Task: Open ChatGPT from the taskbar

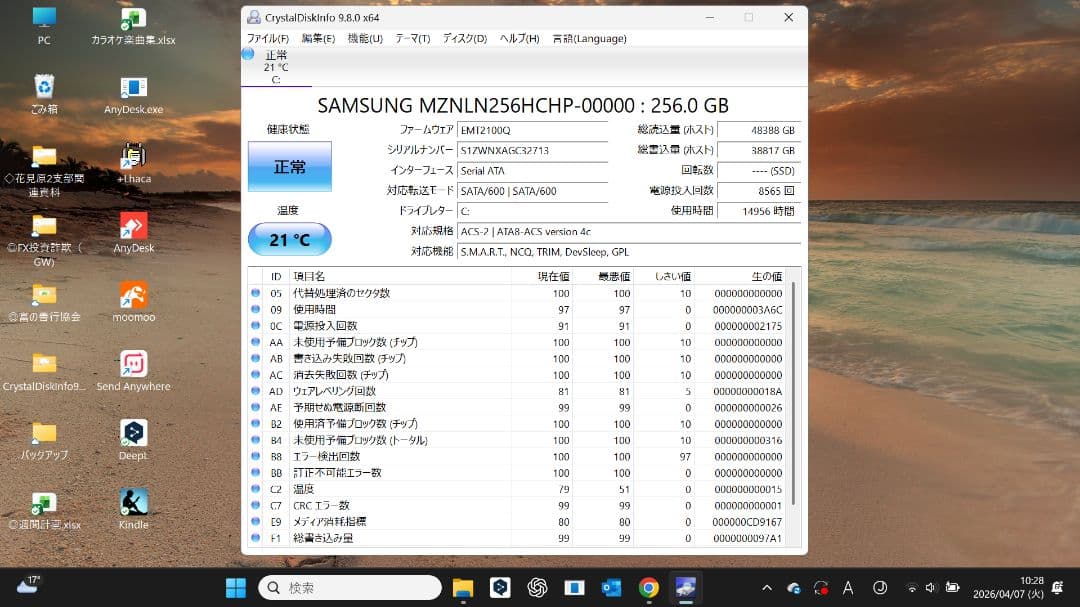Action: 537,588
